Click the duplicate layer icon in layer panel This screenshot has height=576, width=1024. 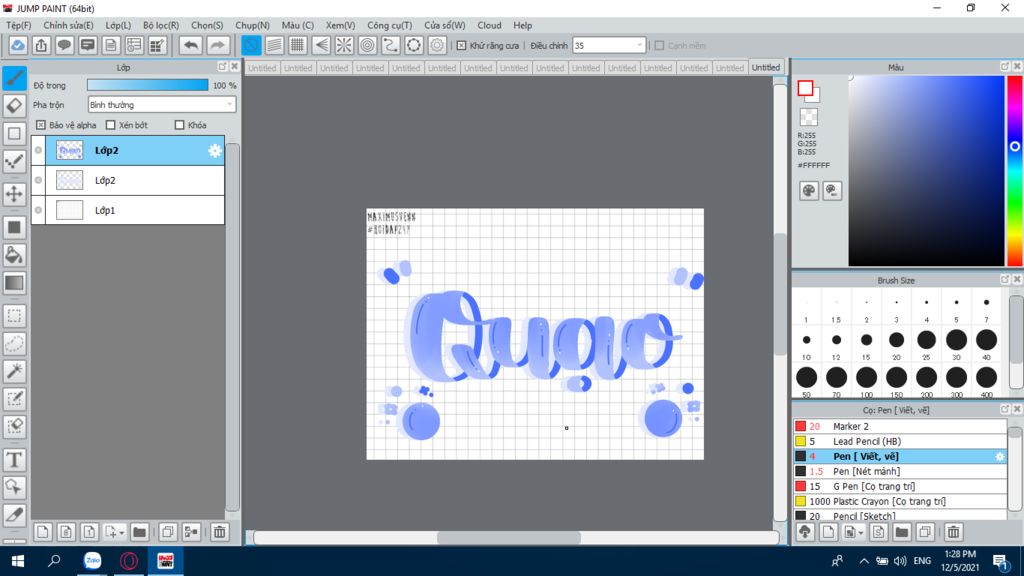point(168,532)
